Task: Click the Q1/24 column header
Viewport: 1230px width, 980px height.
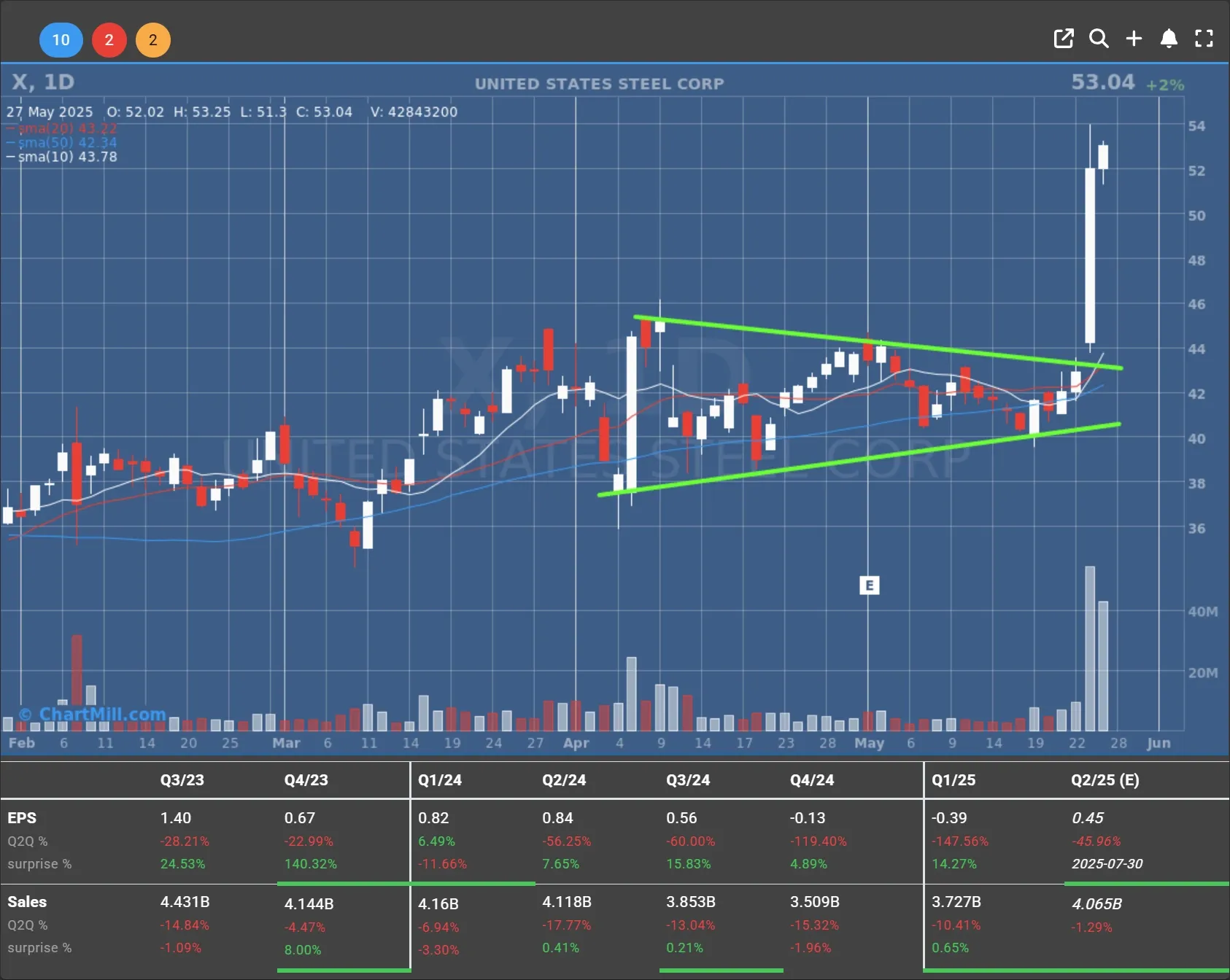Action: (440, 780)
